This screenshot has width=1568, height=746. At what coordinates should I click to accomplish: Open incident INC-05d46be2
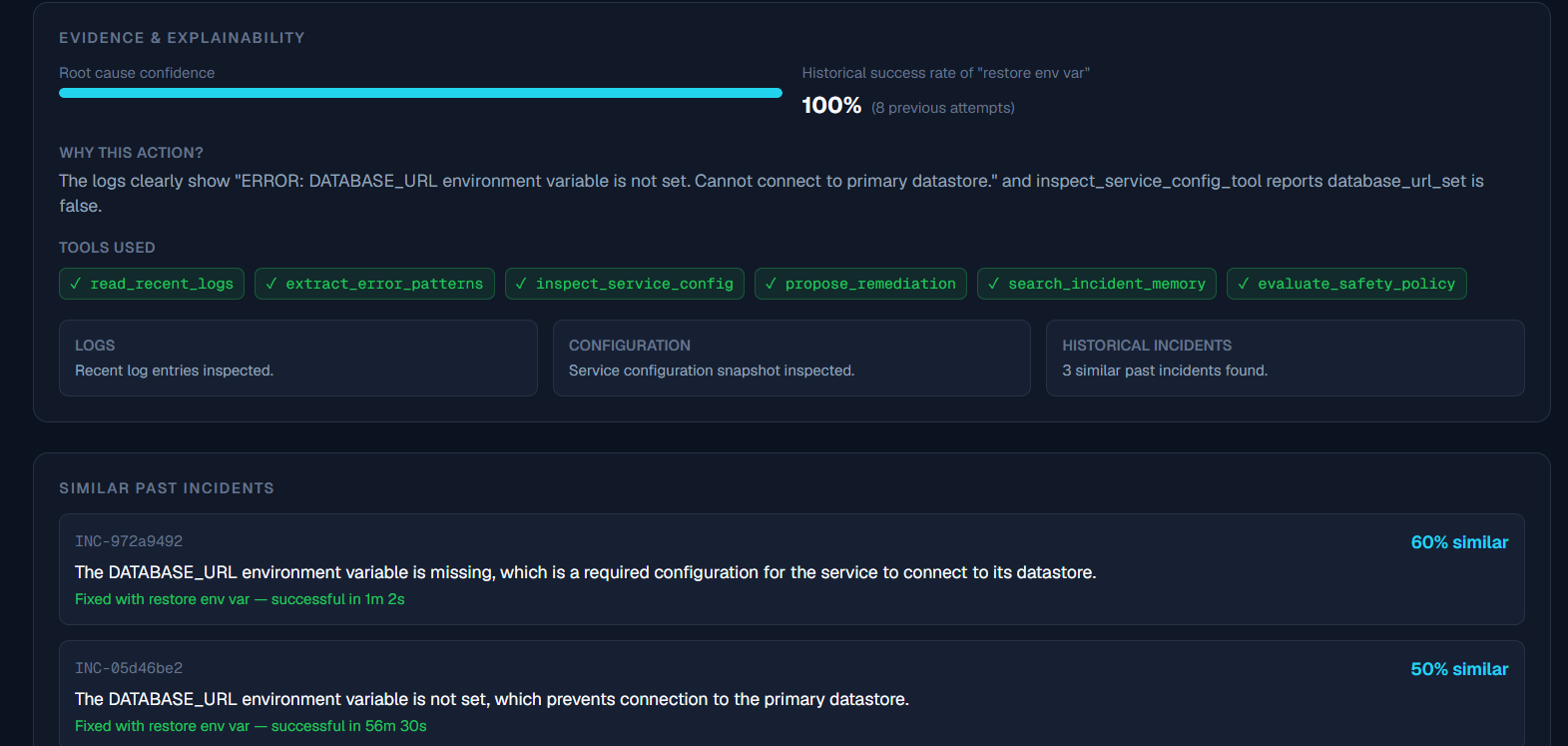click(791, 693)
